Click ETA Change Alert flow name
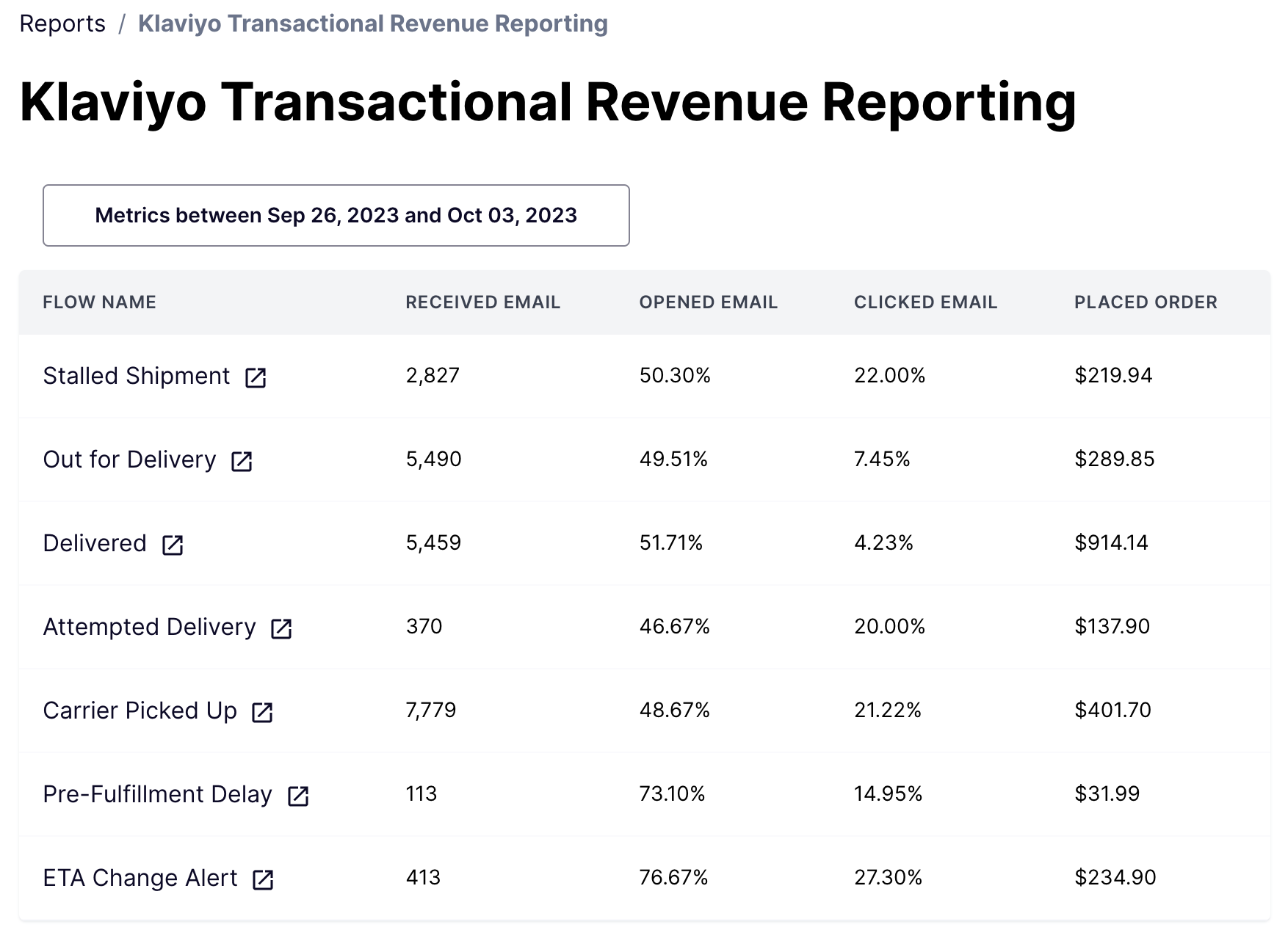 click(140, 878)
